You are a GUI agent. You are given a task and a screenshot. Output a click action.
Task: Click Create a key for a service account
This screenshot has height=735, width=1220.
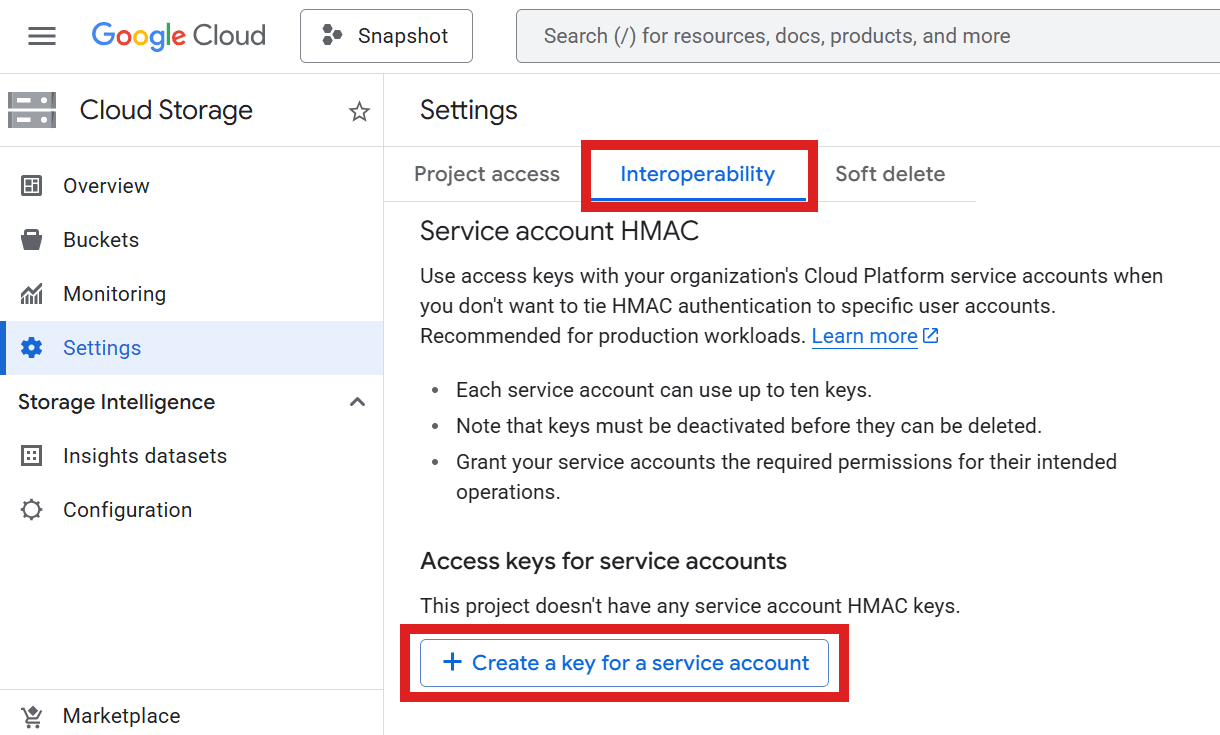pos(624,663)
